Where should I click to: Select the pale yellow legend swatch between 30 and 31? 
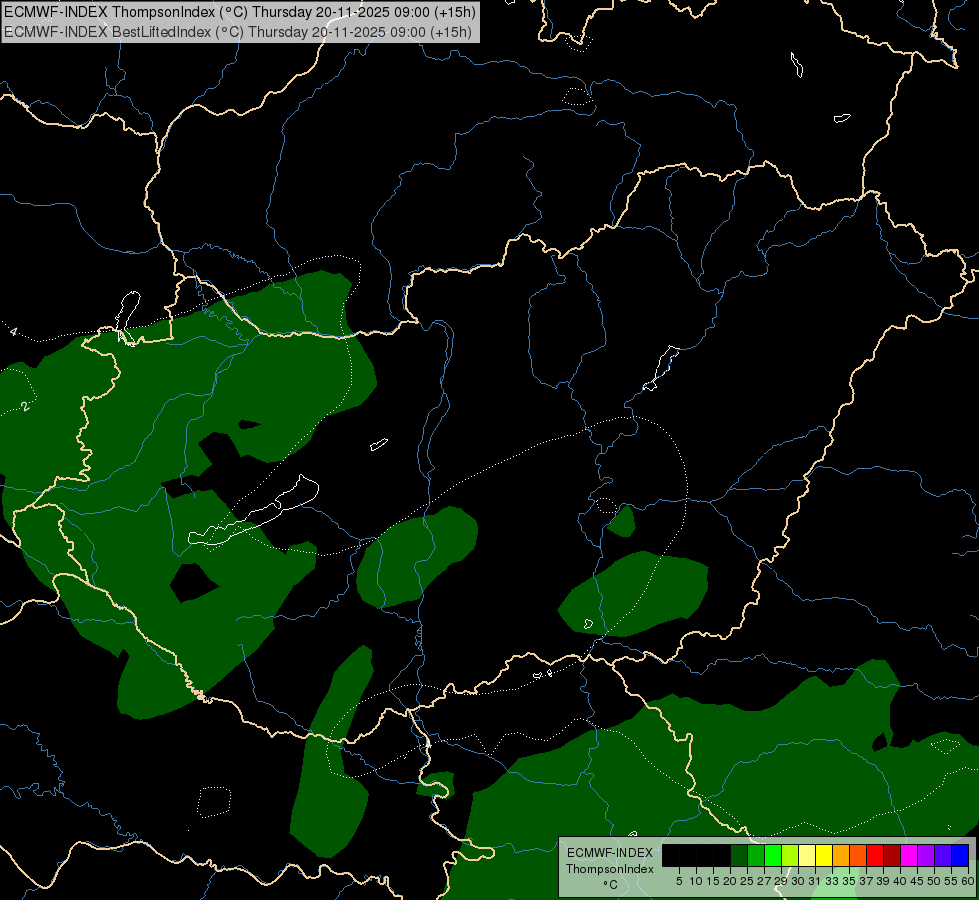807,855
